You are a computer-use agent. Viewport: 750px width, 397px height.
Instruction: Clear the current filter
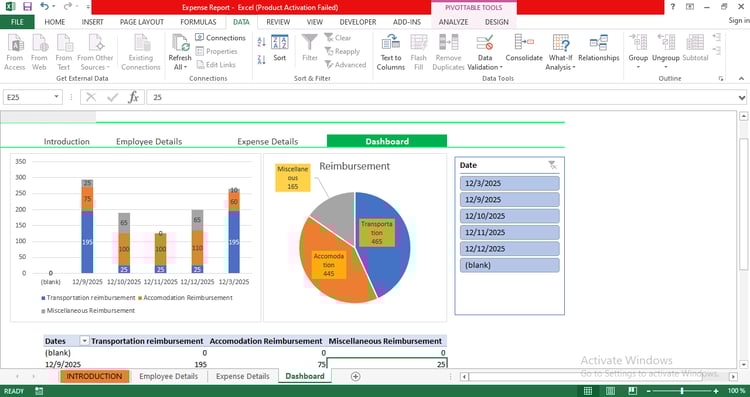pos(338,38)
